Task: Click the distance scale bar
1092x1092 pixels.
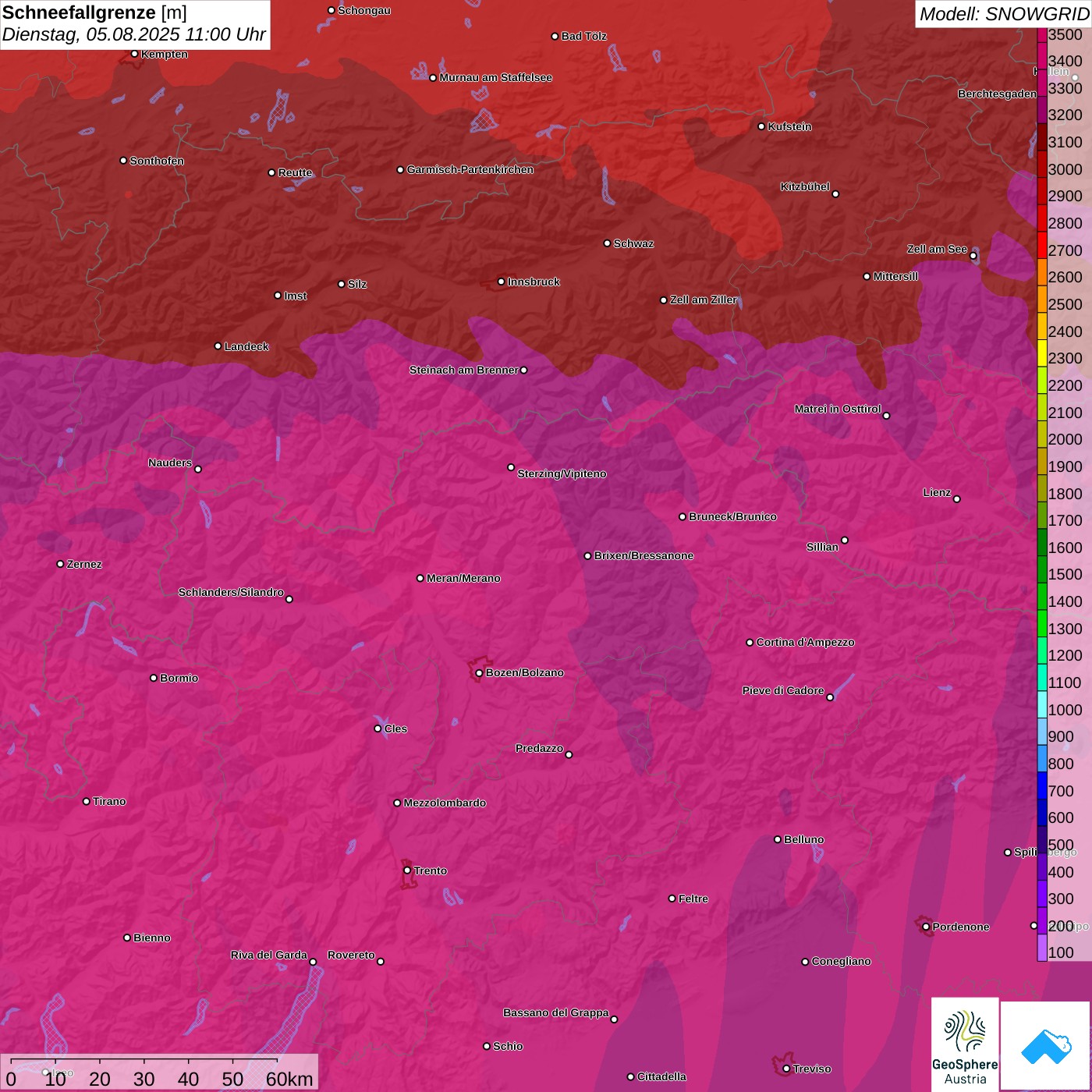Action: point(144,1062)
